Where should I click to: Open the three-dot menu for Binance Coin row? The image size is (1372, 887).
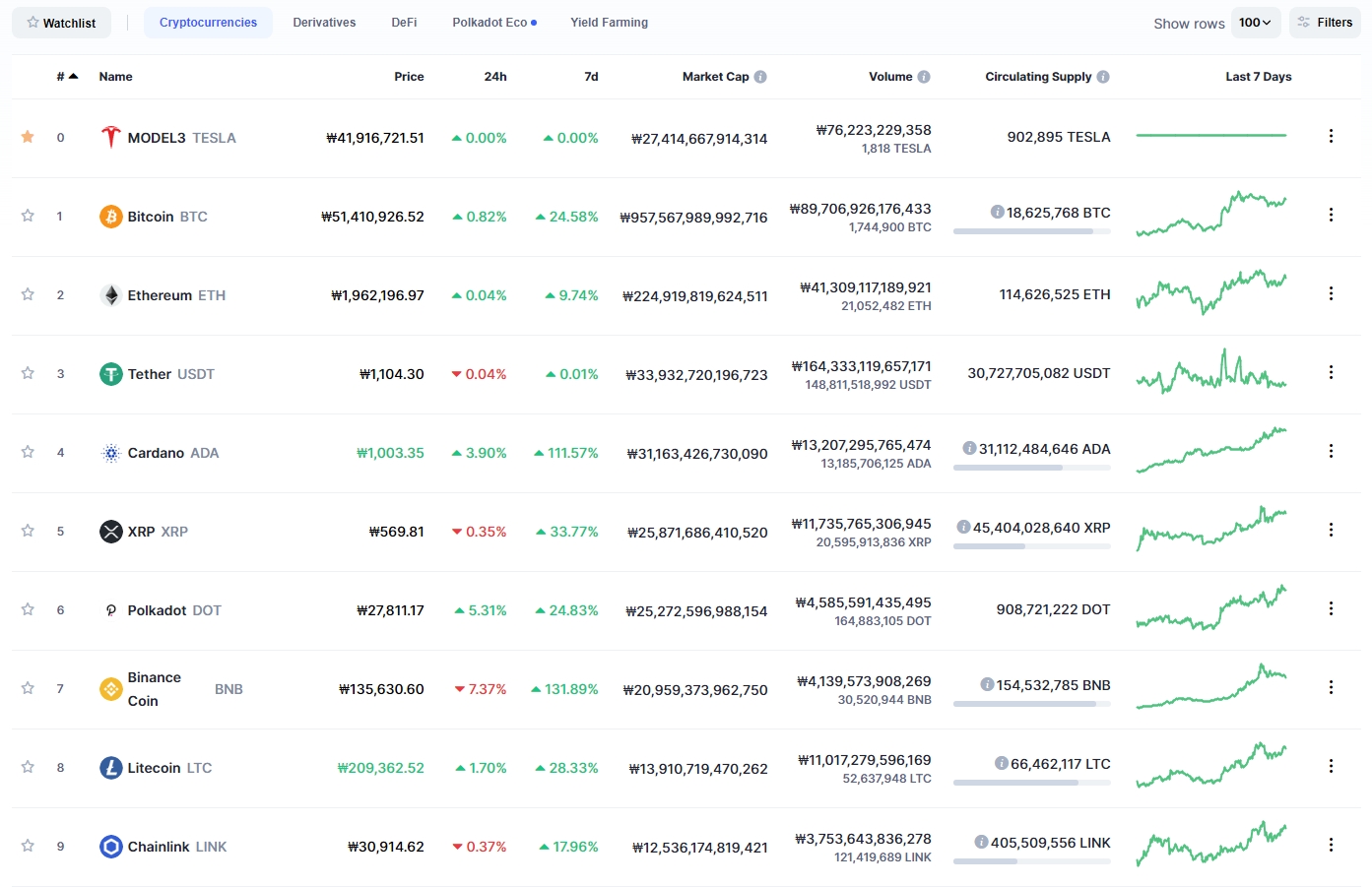pos(1331,687)
